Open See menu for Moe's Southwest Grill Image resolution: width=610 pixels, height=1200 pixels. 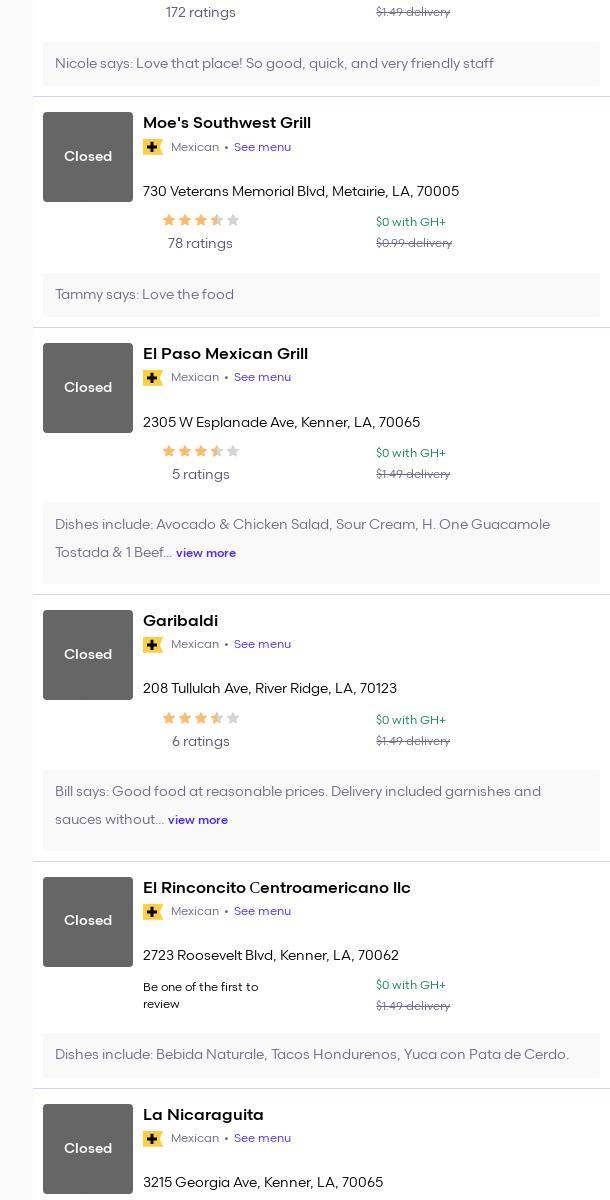tap(262, 147)
